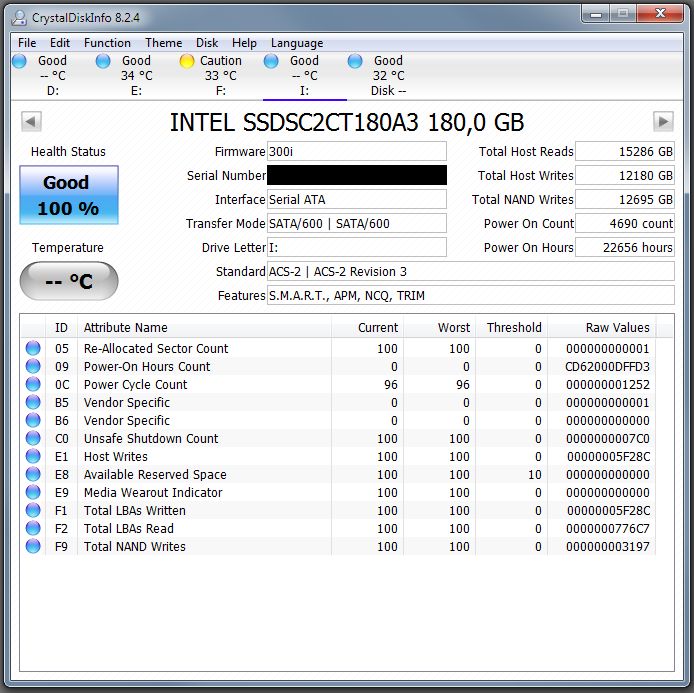
Task: Click threshold value 10 for Available Reserved Space
Action: (x=535, y=474)
